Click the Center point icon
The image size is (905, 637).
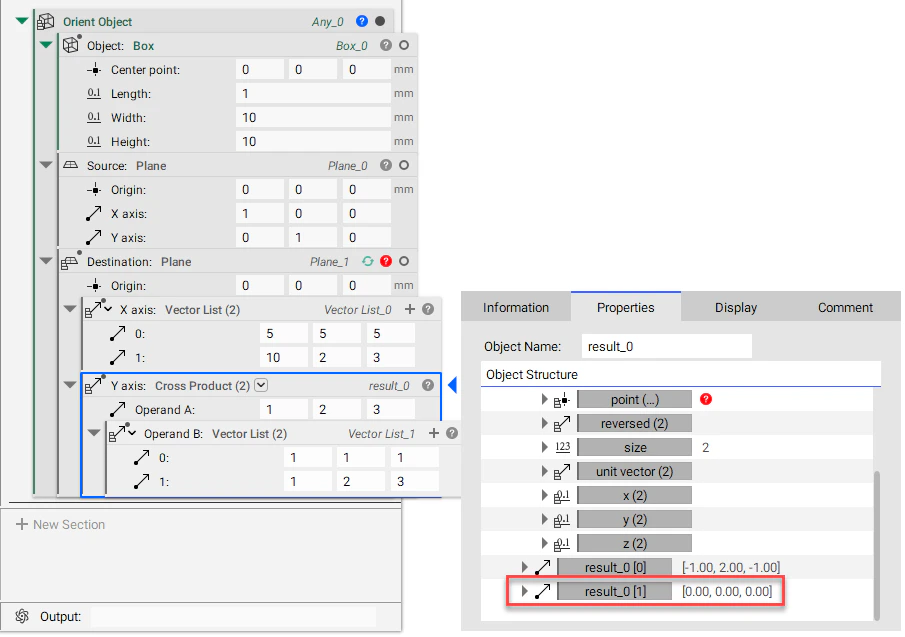pos(94,70)
